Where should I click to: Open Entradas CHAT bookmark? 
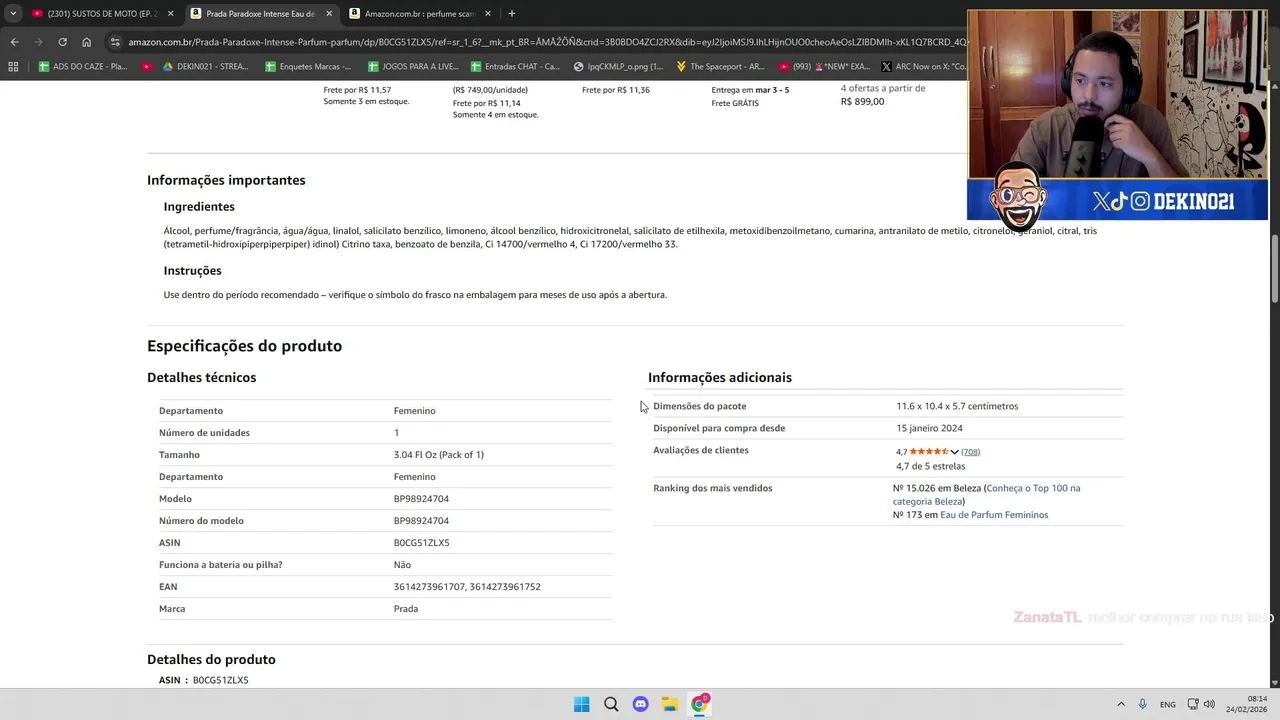pos(515,66)
